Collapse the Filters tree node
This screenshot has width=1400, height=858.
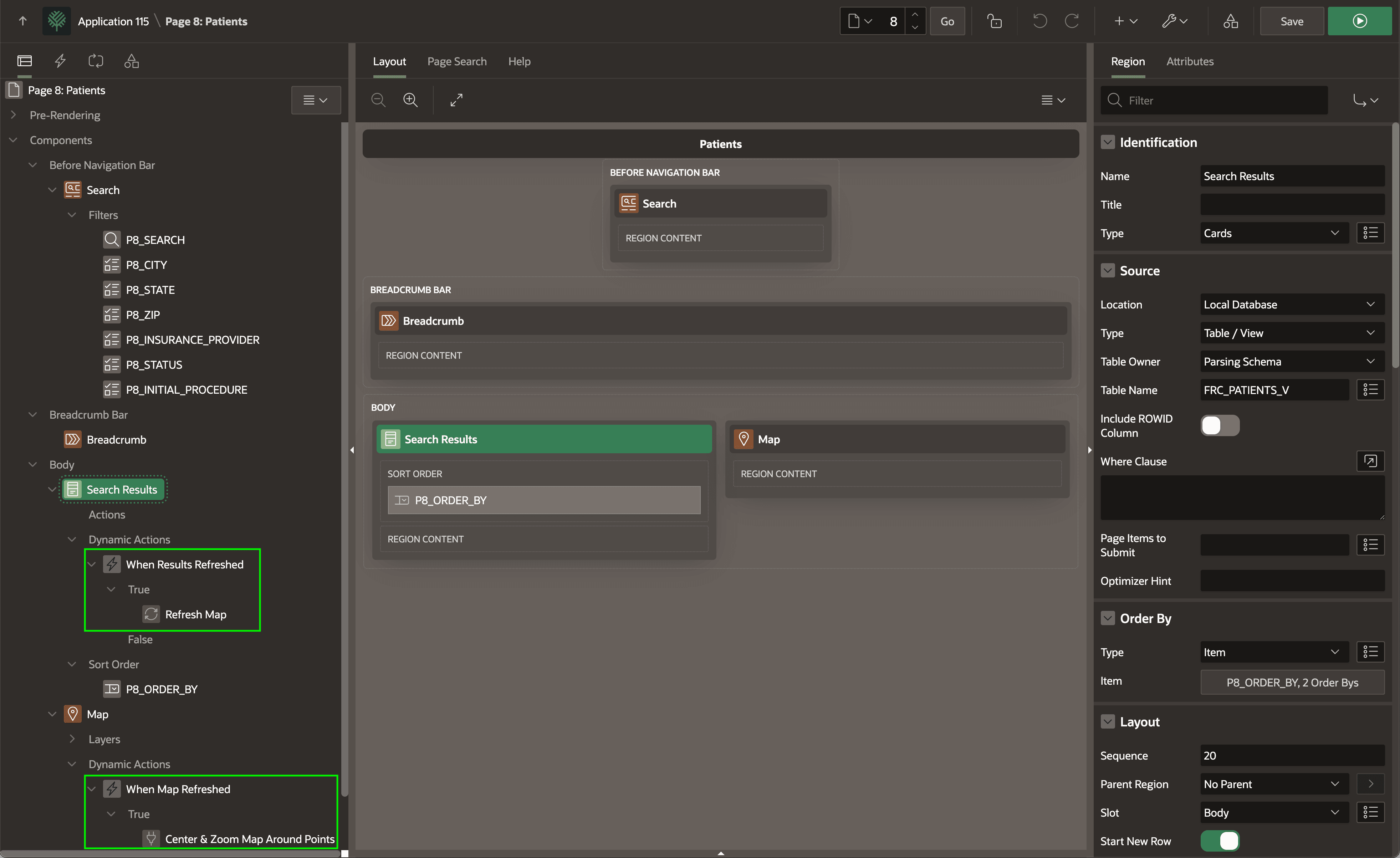[x=72, y=215]
